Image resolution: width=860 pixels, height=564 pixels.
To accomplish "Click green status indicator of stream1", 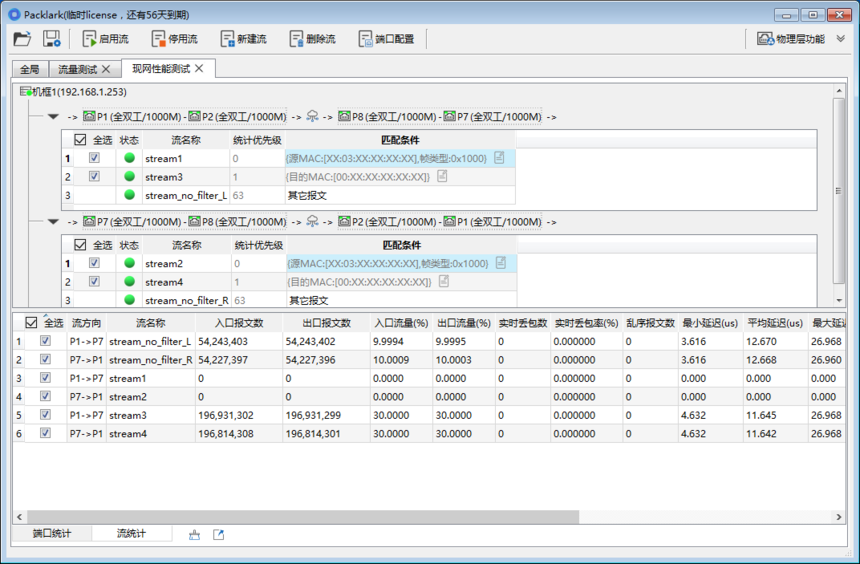I will 129,158.
